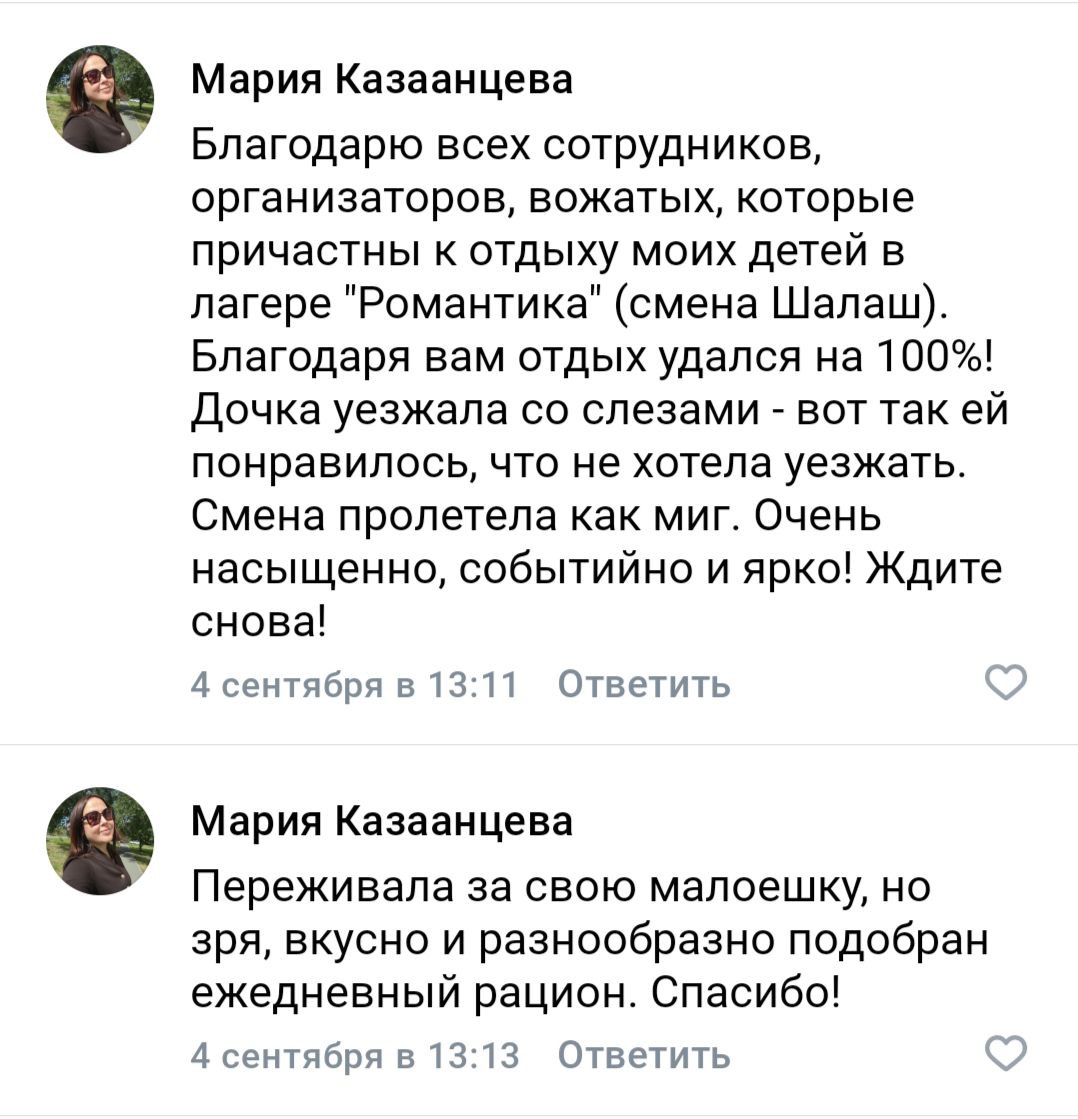1078x1119 pixels.
Task: Open the timestamp "4 сентября в 13:11"
Action: [354, 685]
